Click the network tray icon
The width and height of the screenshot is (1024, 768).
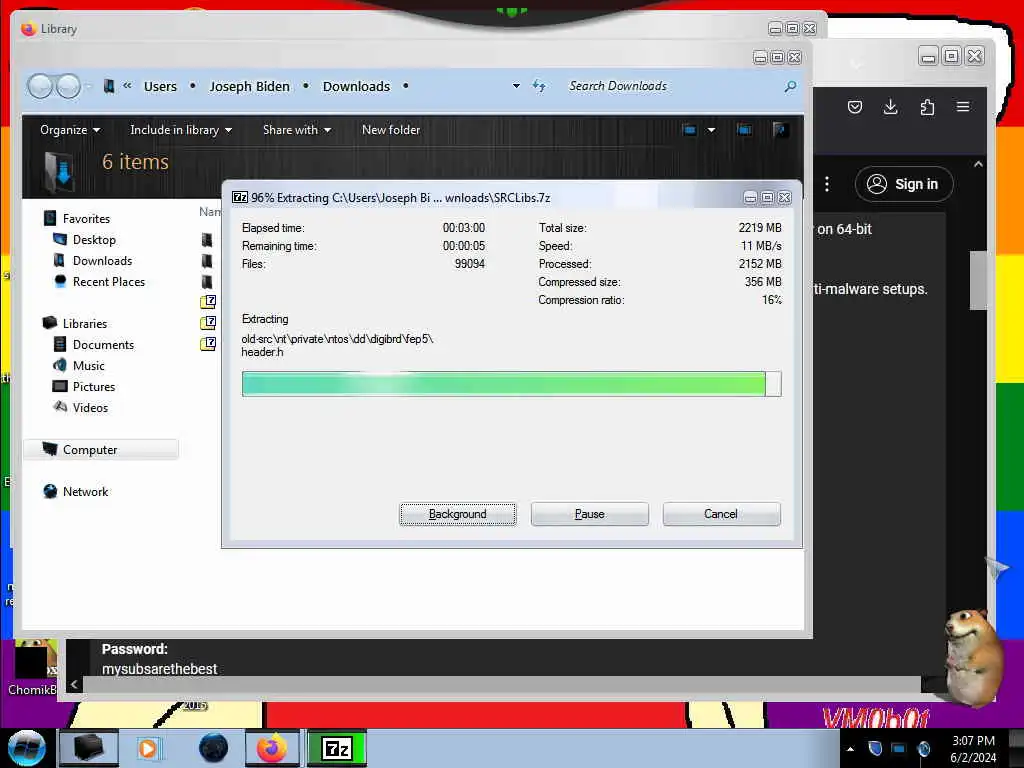[899, 748]
